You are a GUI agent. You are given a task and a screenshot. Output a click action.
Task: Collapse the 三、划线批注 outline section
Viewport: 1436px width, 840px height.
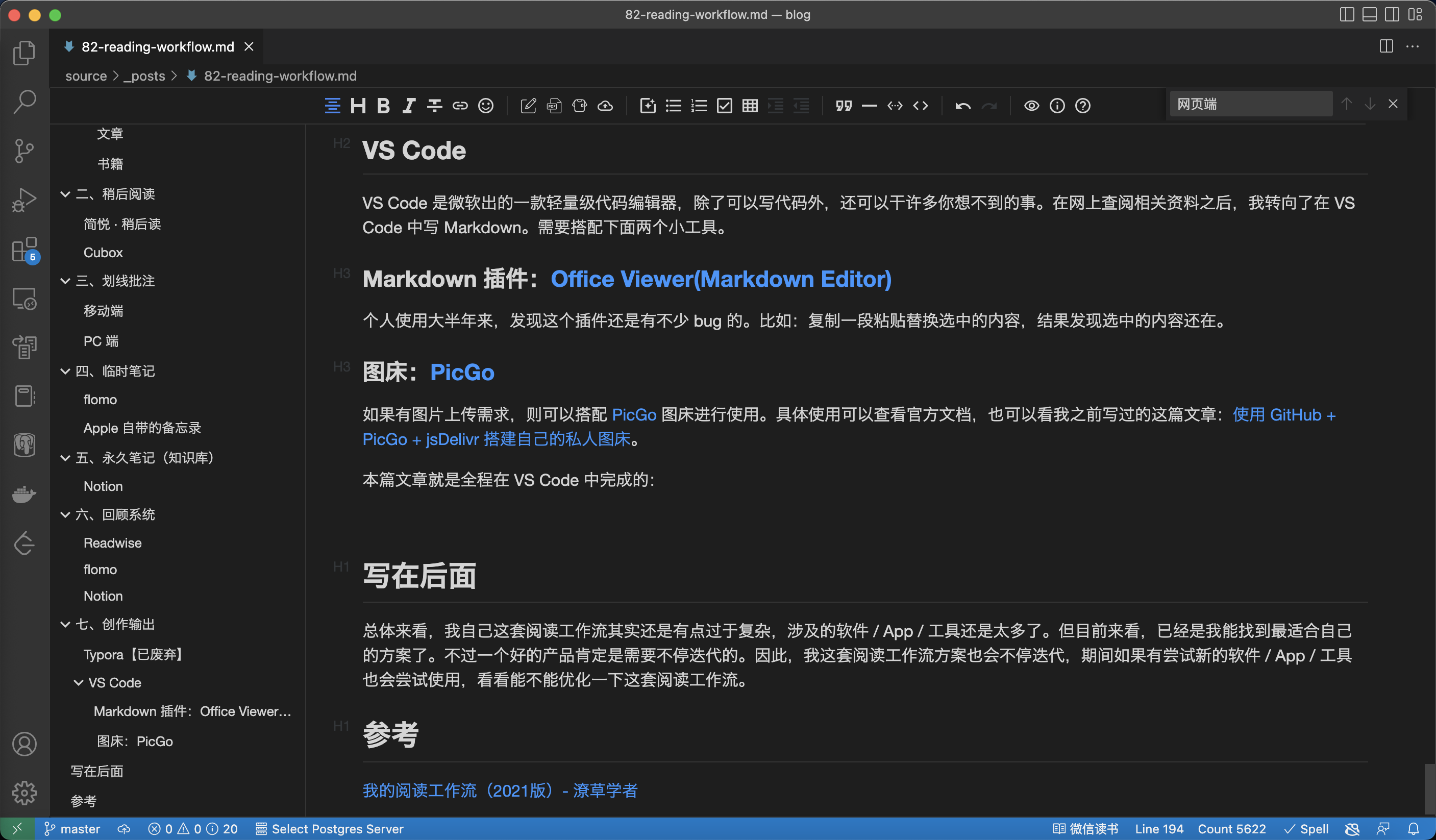65,281
